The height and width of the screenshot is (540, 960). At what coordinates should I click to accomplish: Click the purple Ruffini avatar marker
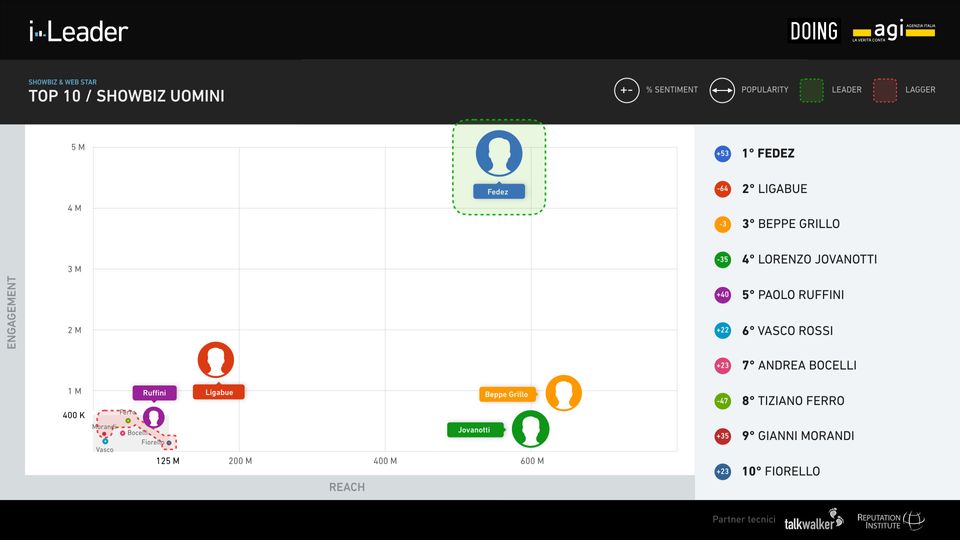coord(154,417)
